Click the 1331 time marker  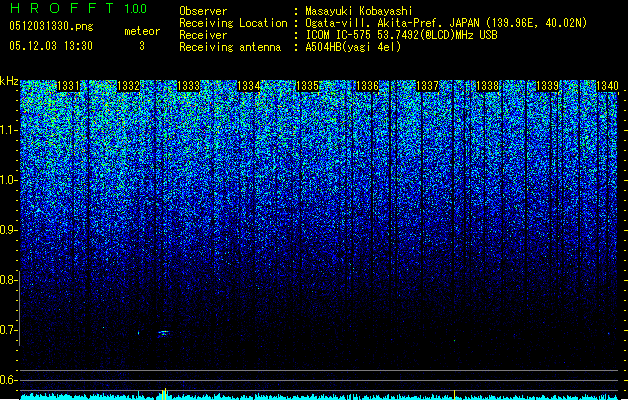(69, 86)
